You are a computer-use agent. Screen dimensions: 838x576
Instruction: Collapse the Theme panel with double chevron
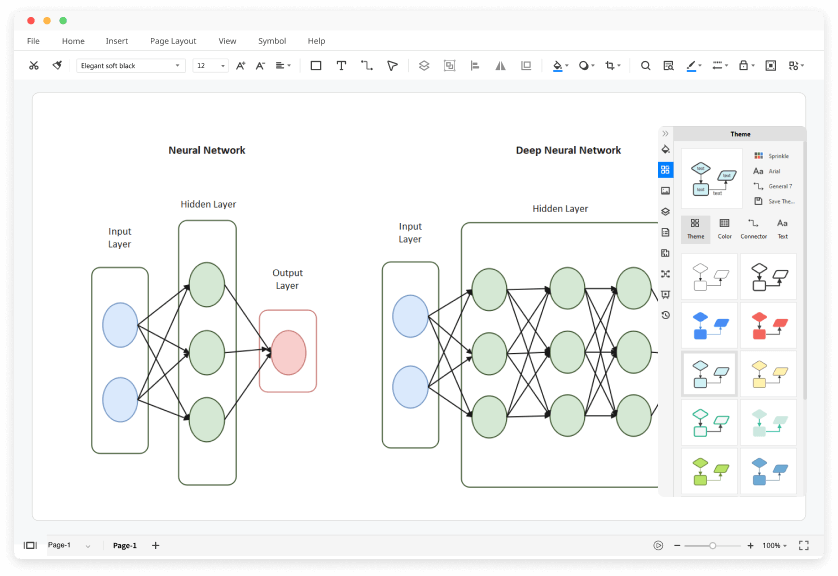[x=665, y=134]
